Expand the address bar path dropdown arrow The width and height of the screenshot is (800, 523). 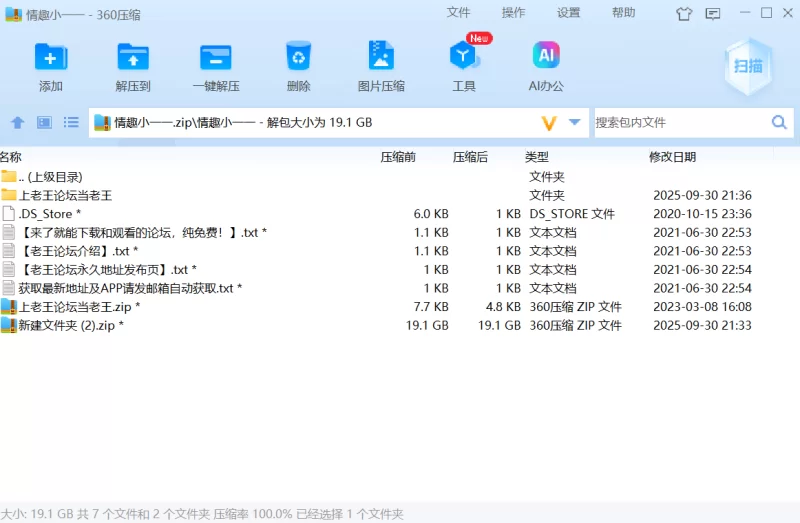click(575, 122)
